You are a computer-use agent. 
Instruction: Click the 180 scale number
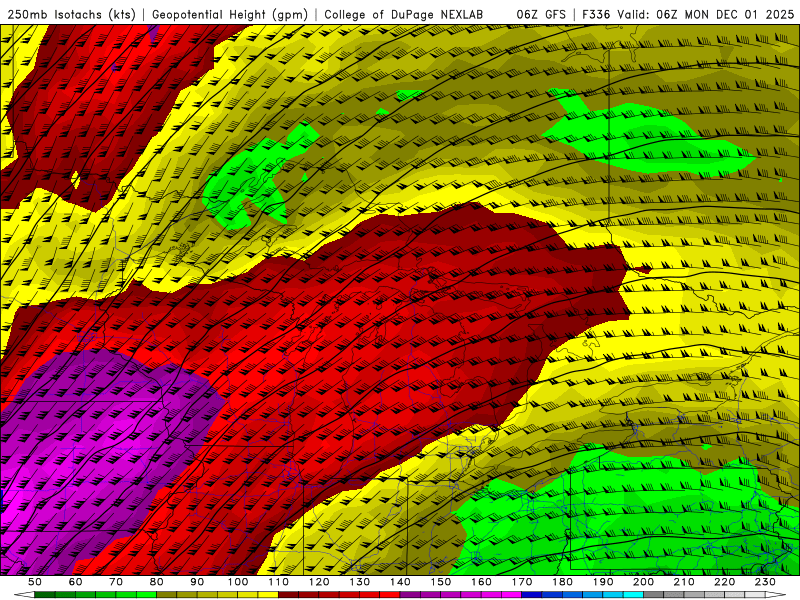[x=562, y=582]
